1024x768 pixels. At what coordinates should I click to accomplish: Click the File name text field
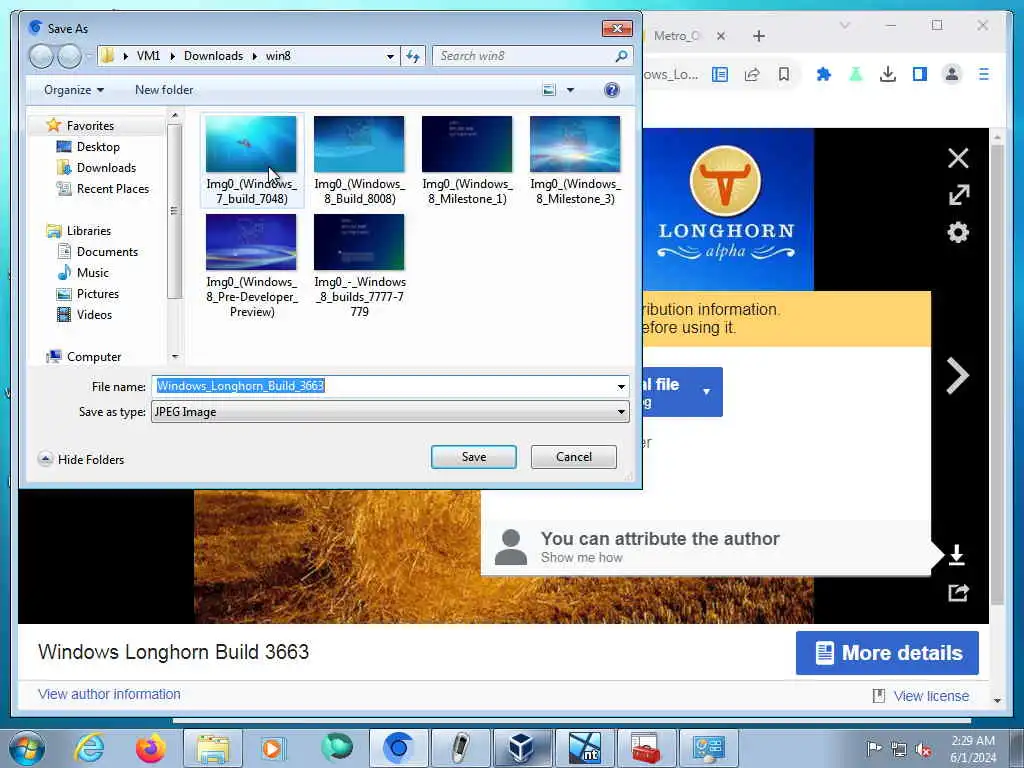pos(383,386)
